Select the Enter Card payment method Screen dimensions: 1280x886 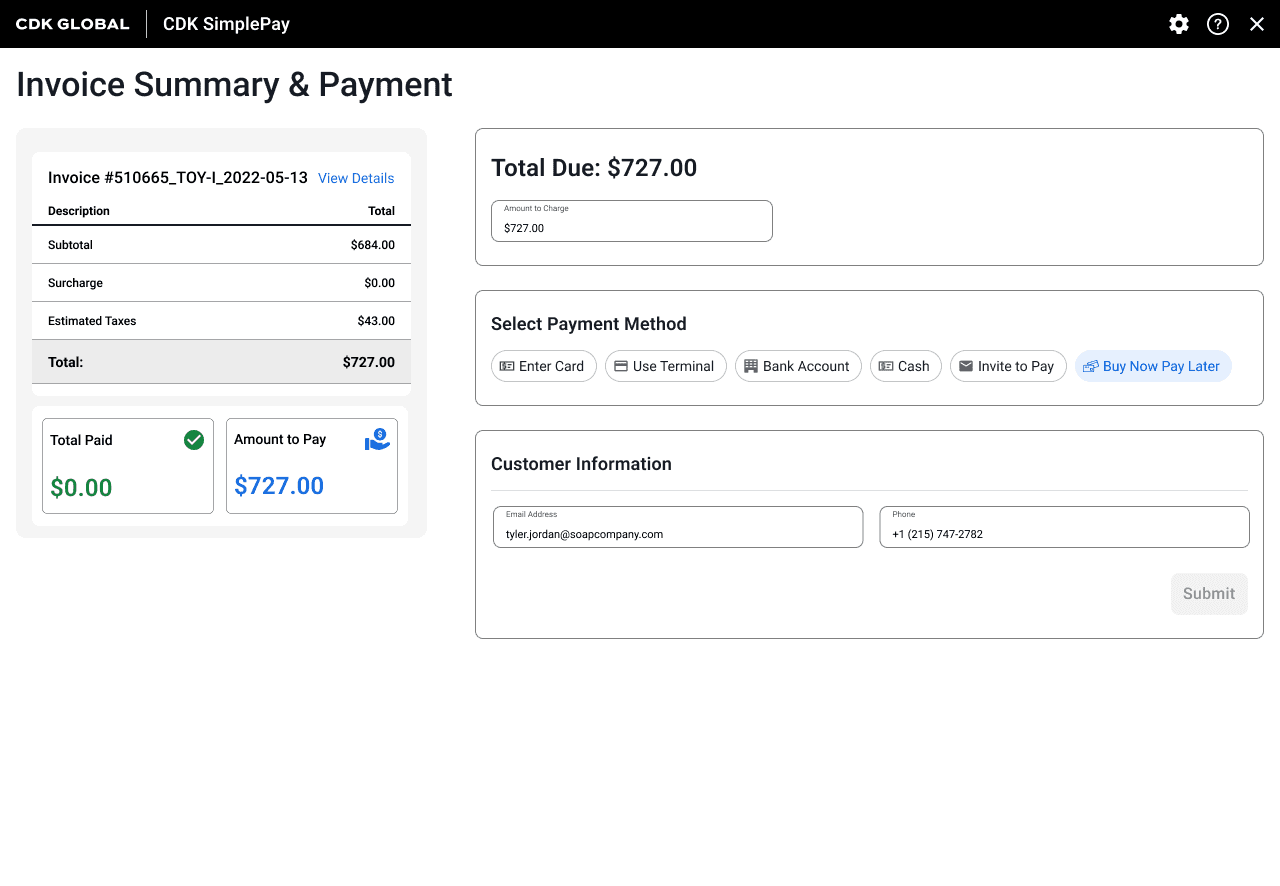(544, 366)
